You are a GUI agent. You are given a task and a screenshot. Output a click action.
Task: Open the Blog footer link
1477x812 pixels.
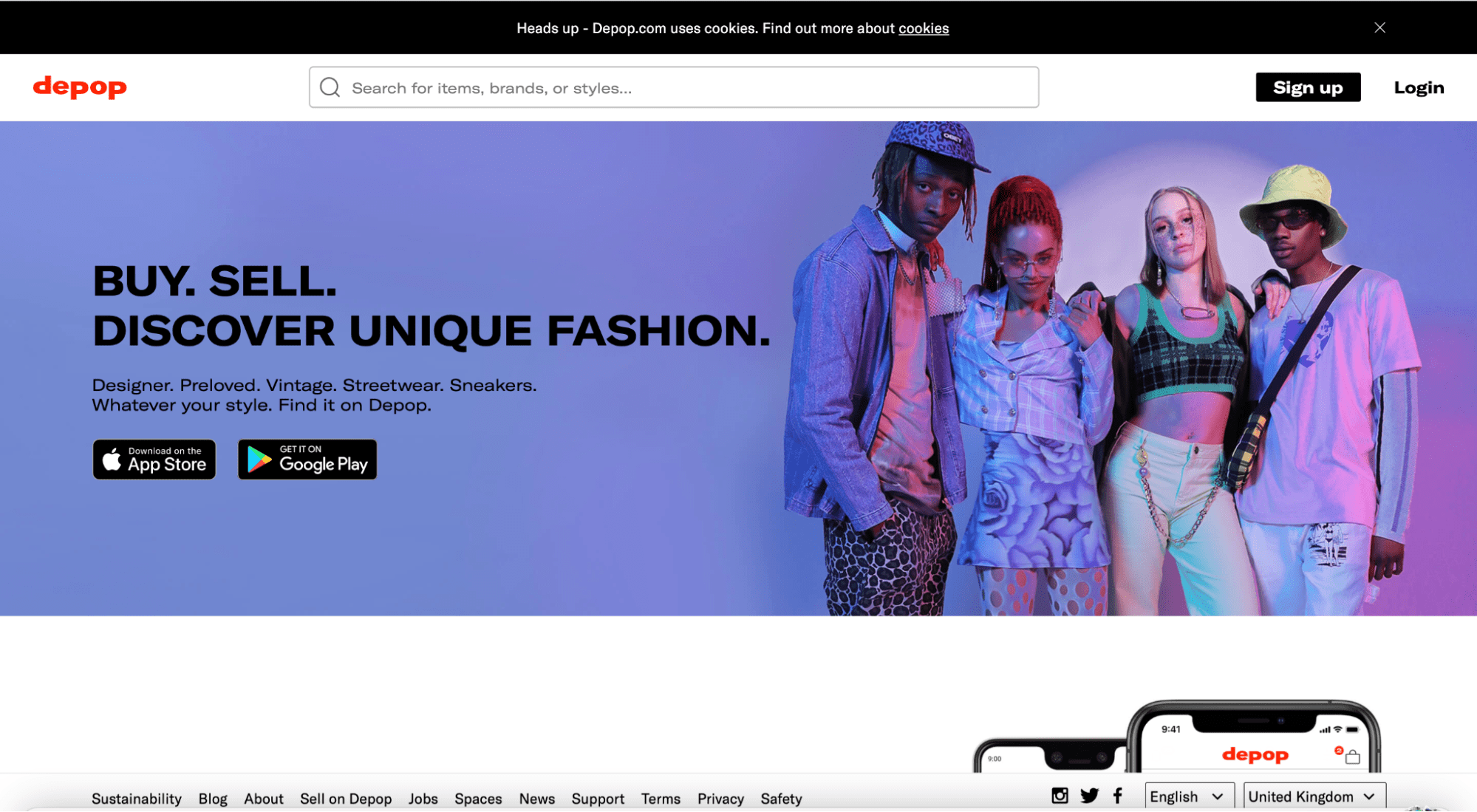coord(213,799)
